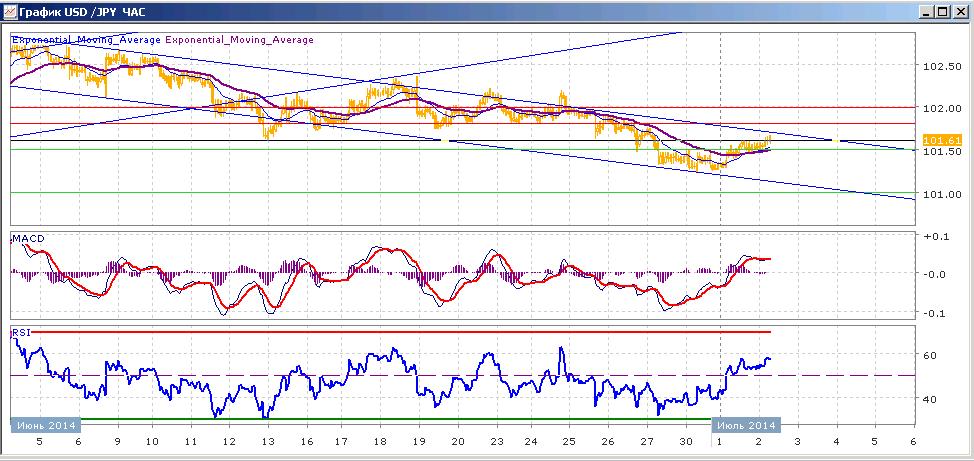Click the green horizontal line at 101.00
974x461 pixels.
coord(463,193)
